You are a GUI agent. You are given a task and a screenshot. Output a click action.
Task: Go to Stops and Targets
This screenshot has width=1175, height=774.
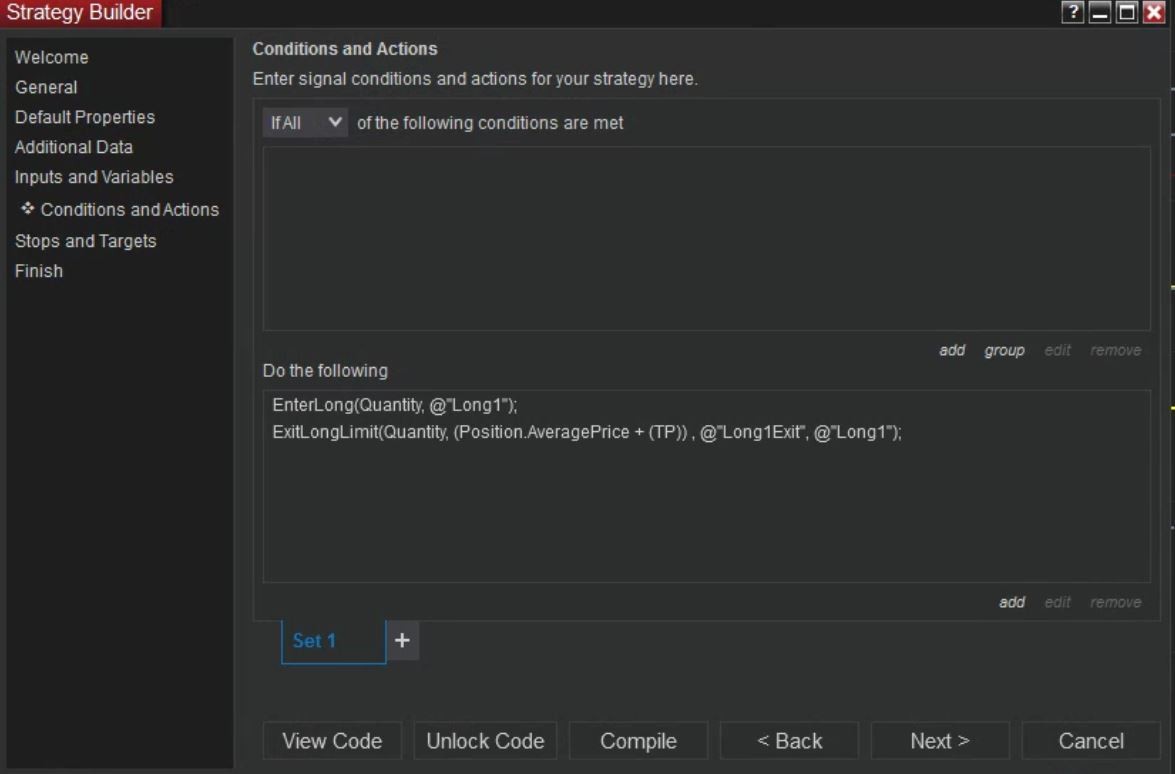click(85, 241)
